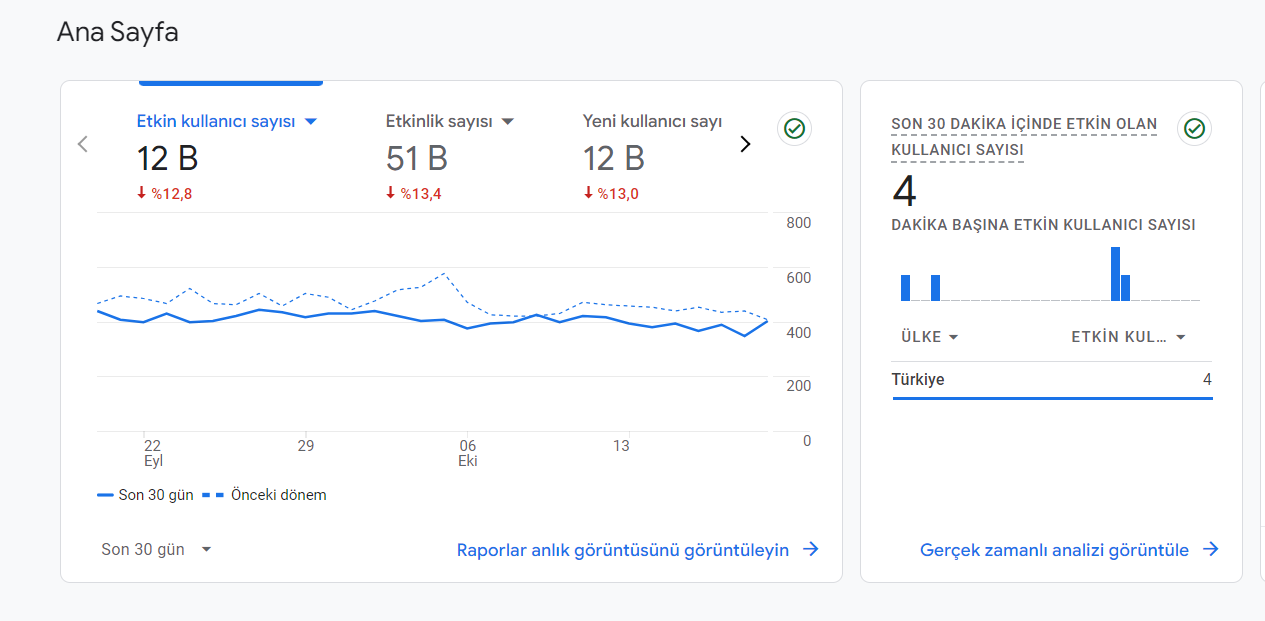This screenshot has height=621, width=1265.
Task: Go to previous metrics with left chevron
Action: [x=83, y=144]
